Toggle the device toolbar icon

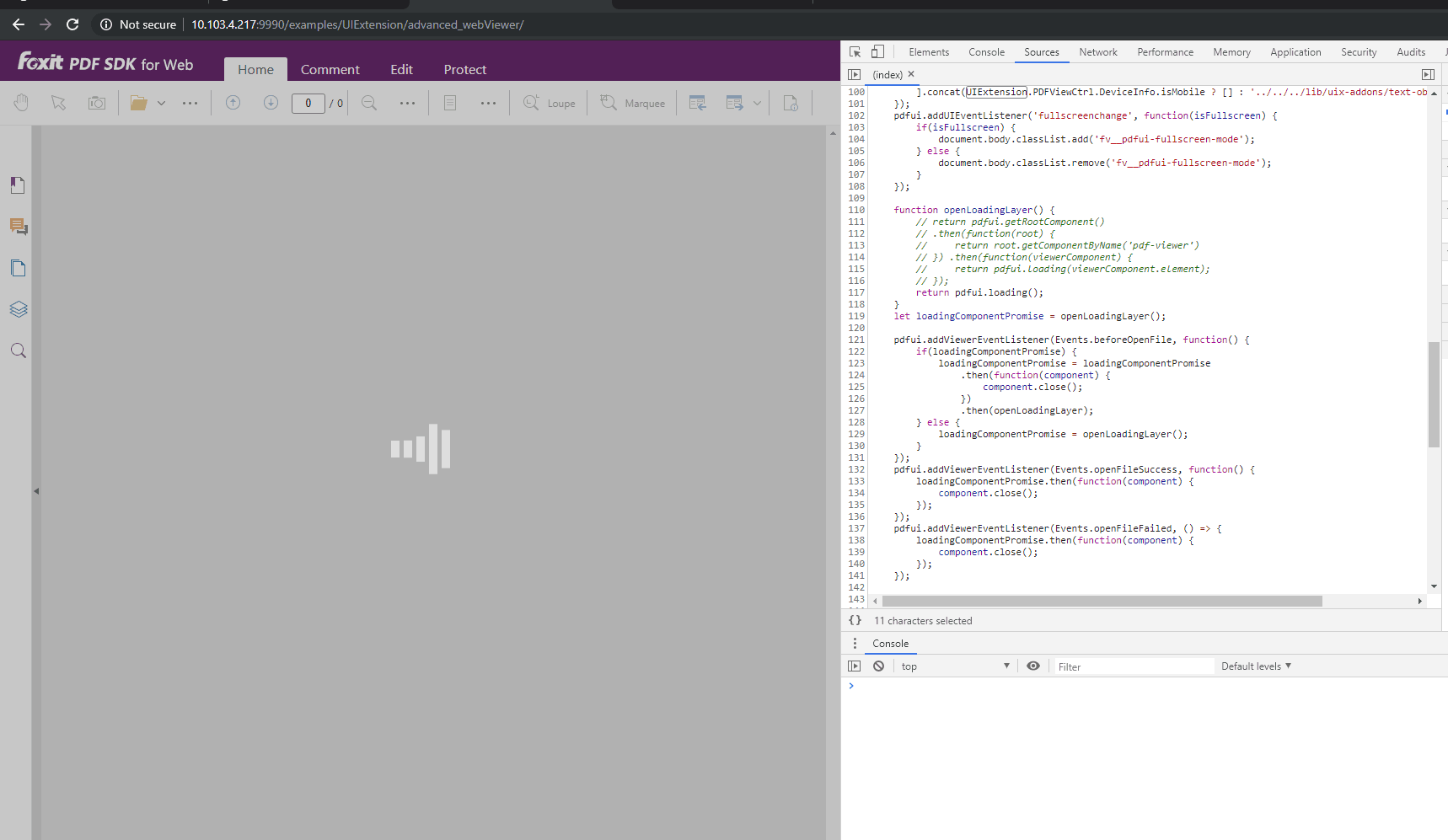point(877,52)
